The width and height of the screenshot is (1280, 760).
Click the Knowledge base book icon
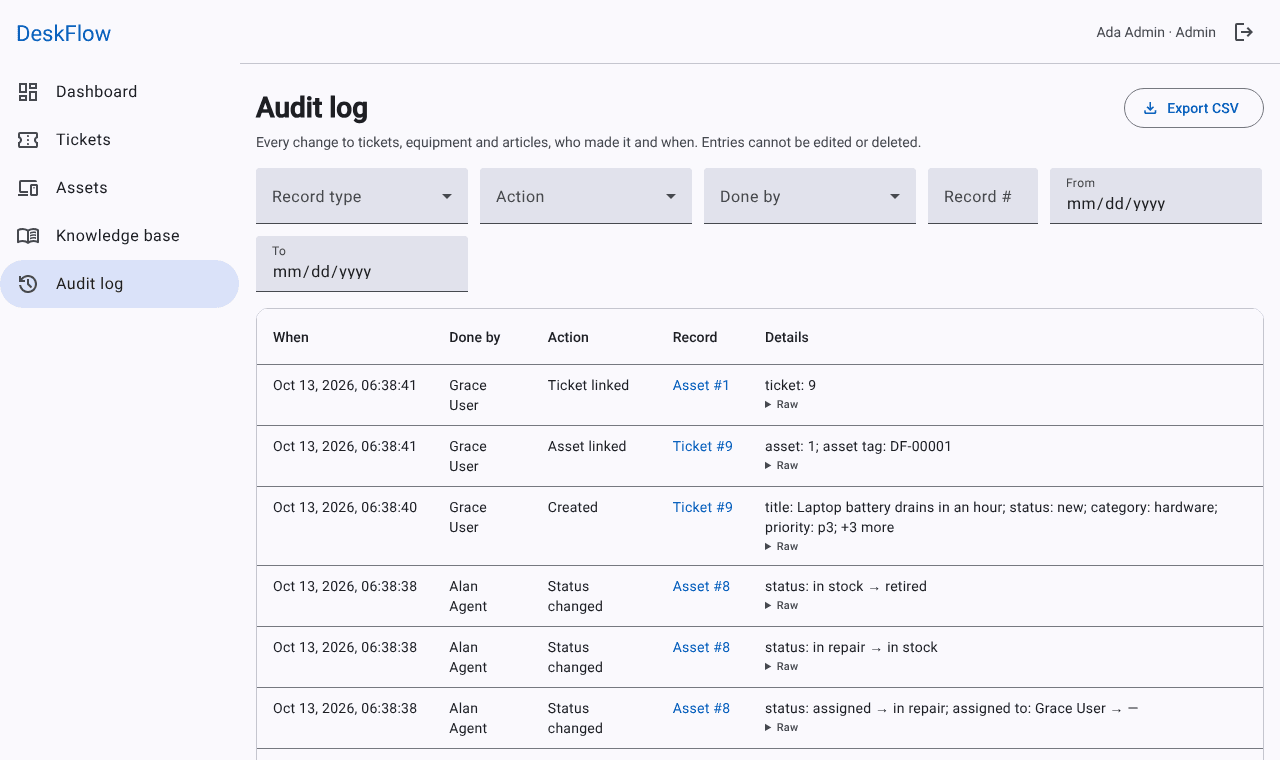pyautogui.click(x=28, y=236)
